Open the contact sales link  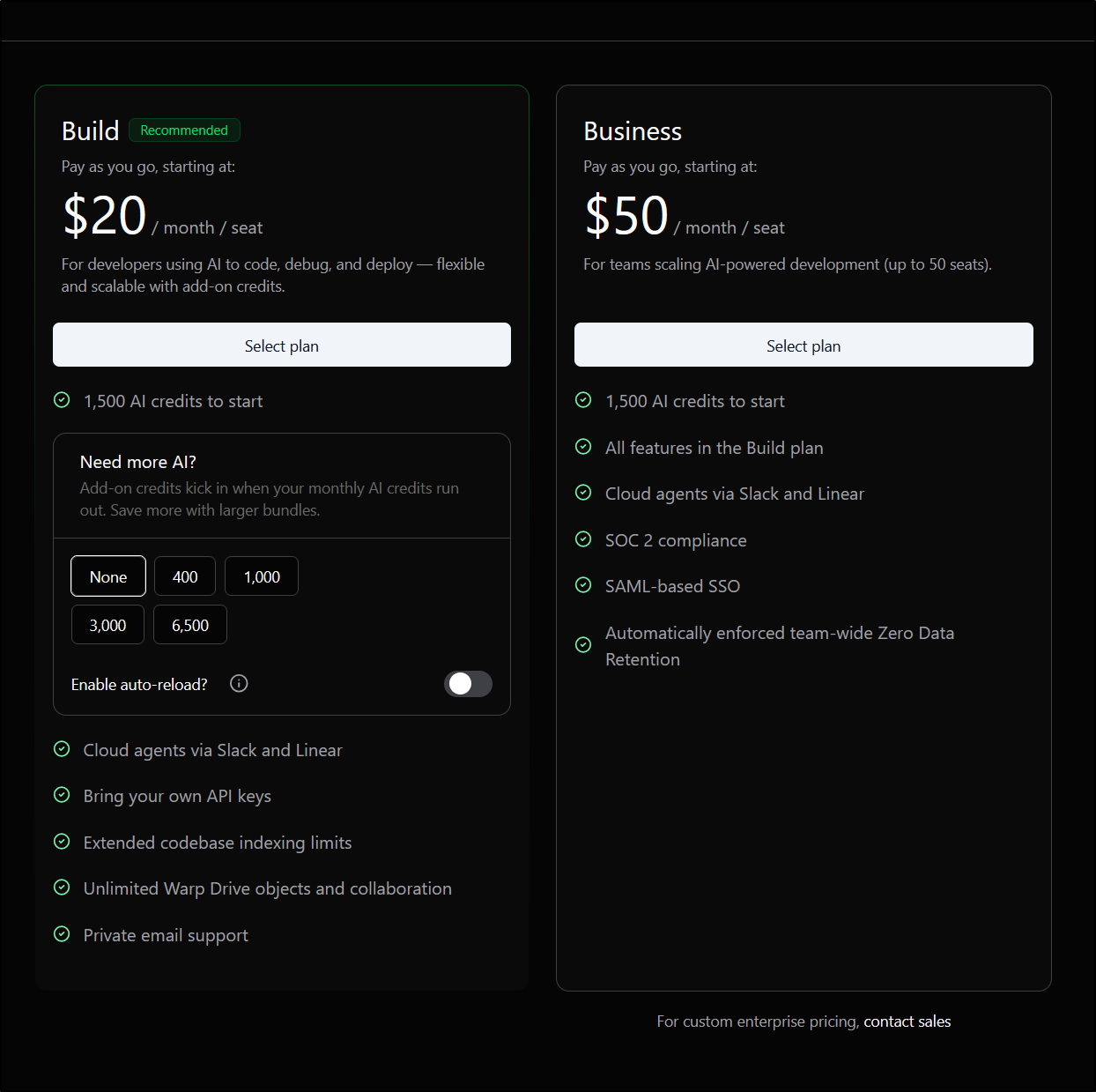[907, 1021]
